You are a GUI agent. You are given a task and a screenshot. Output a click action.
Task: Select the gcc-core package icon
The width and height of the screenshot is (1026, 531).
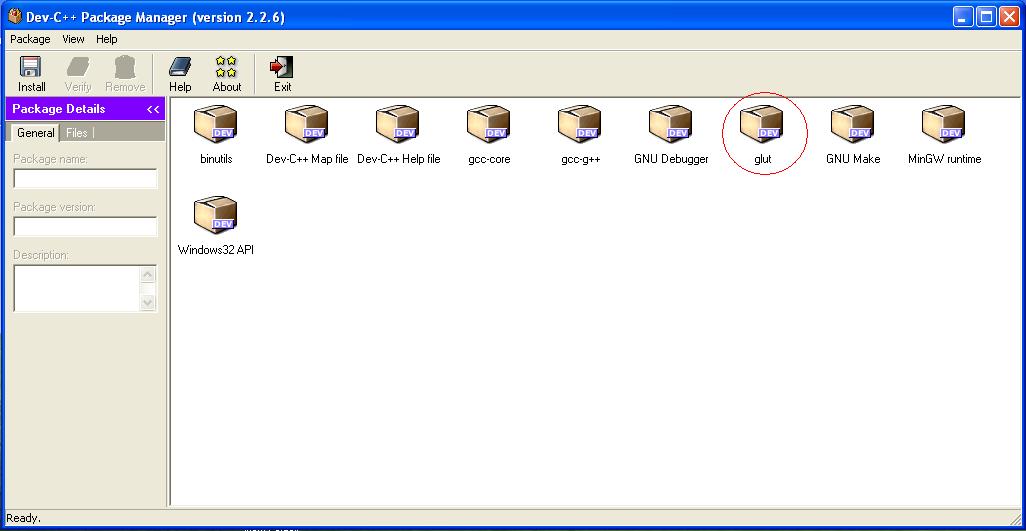click(489, 124)
